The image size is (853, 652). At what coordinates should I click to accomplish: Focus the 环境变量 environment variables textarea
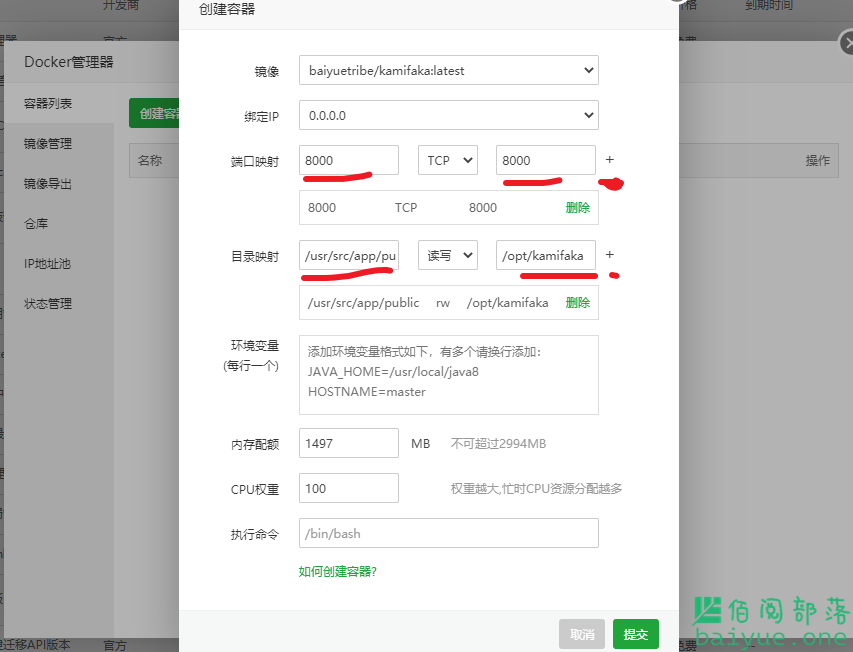coord(448,374)
